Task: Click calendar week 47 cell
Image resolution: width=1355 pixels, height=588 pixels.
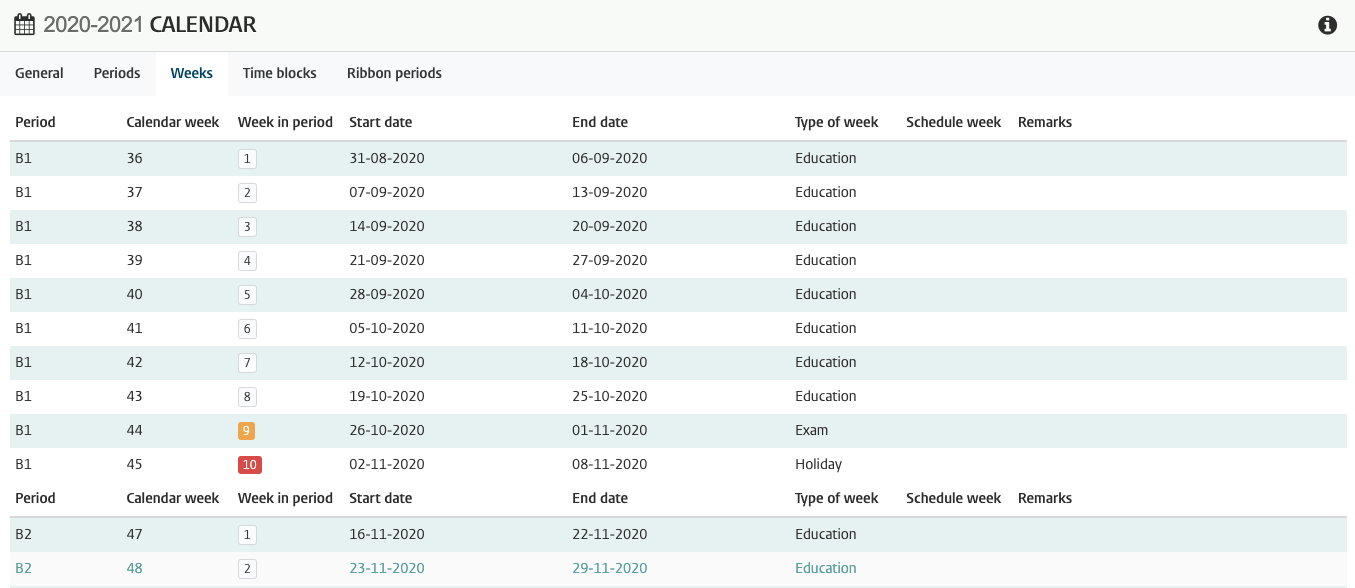Action: point(135,534)
